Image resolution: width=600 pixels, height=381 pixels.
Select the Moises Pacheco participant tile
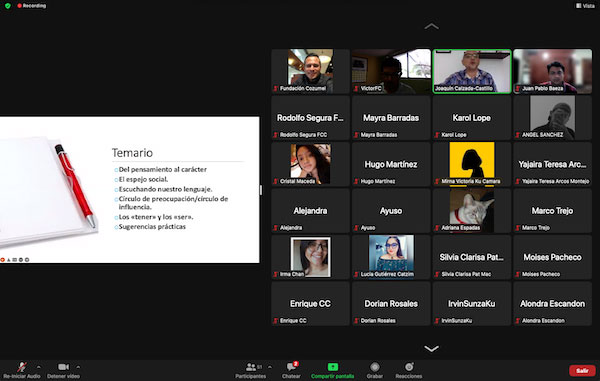[x=553, y=257]
